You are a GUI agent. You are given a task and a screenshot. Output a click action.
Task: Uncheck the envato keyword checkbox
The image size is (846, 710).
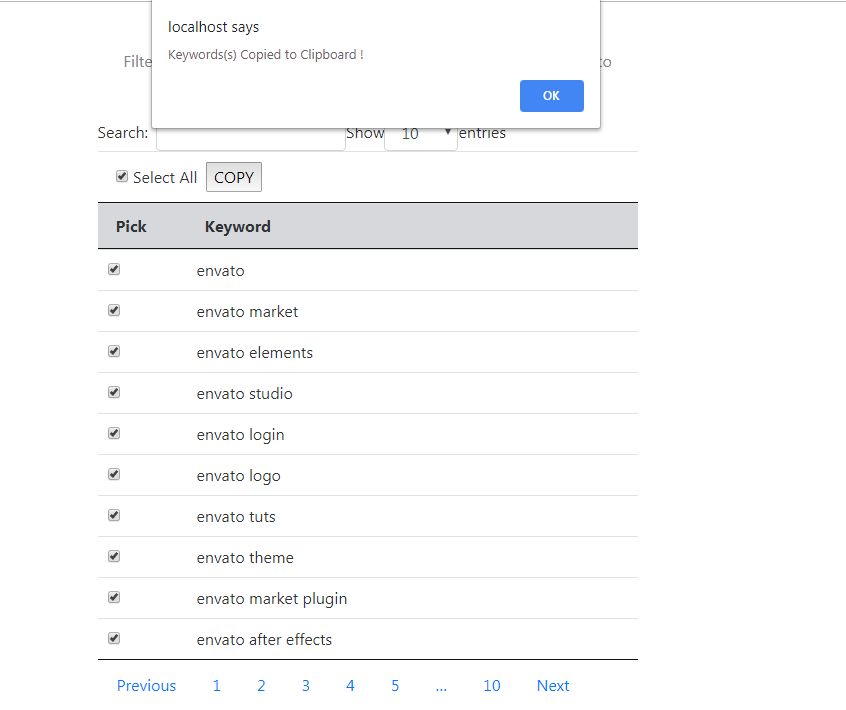114,270
